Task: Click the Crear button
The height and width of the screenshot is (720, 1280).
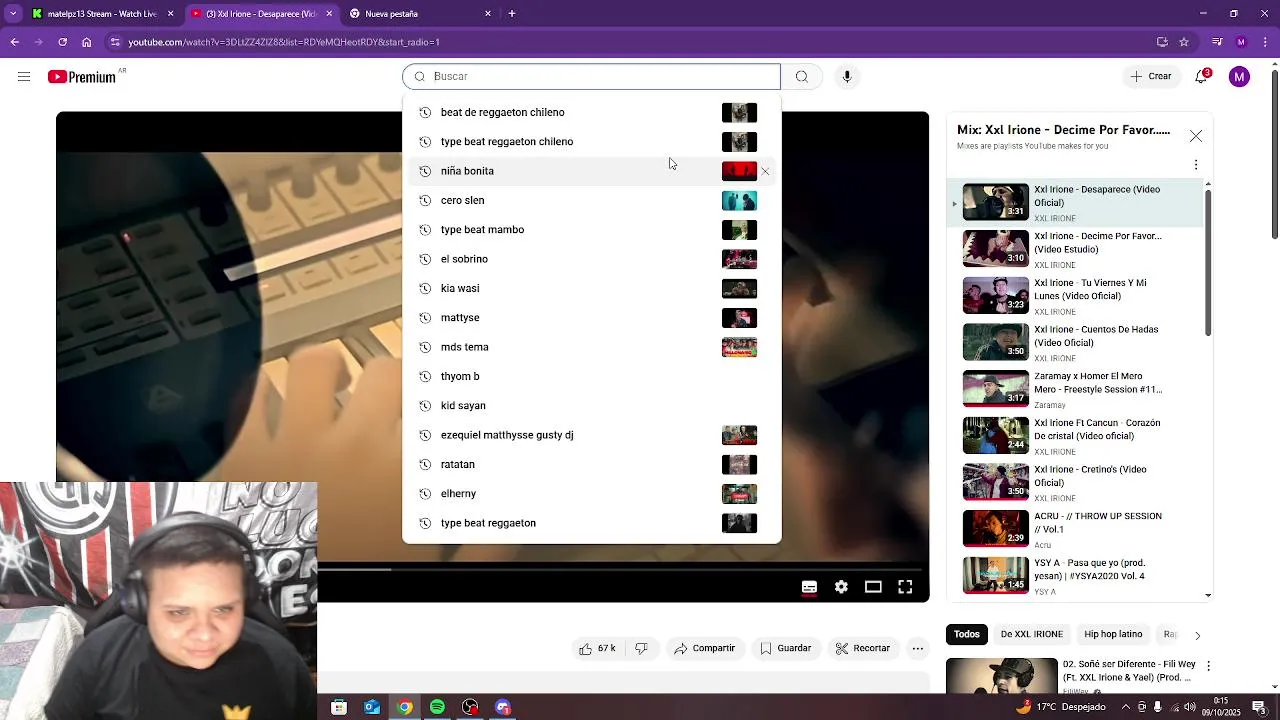Action: tap(1151, 77)
